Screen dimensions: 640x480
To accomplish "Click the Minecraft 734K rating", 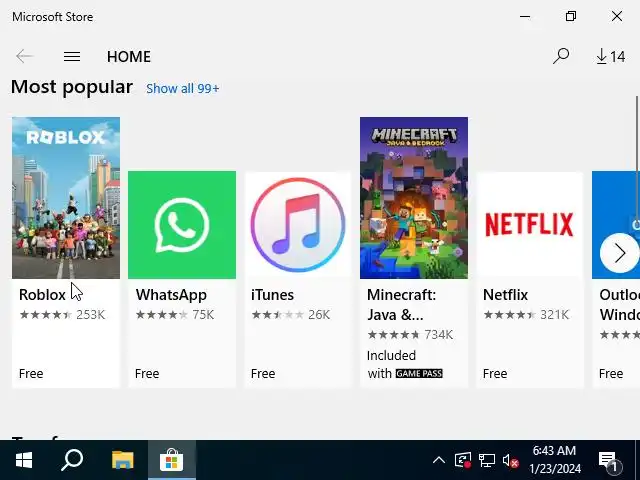I will click(410, 335).
